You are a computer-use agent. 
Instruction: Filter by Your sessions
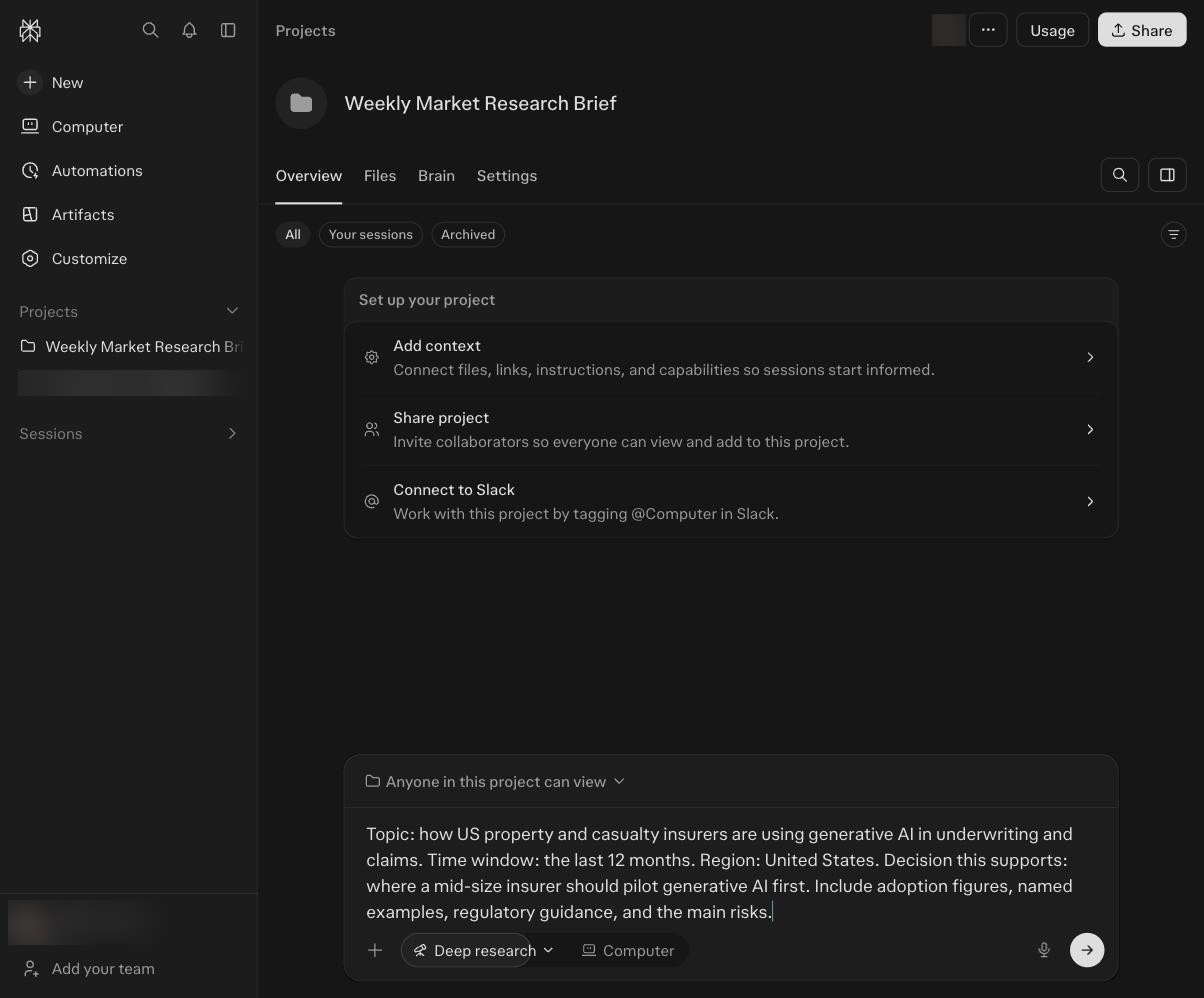click(371, 234)
